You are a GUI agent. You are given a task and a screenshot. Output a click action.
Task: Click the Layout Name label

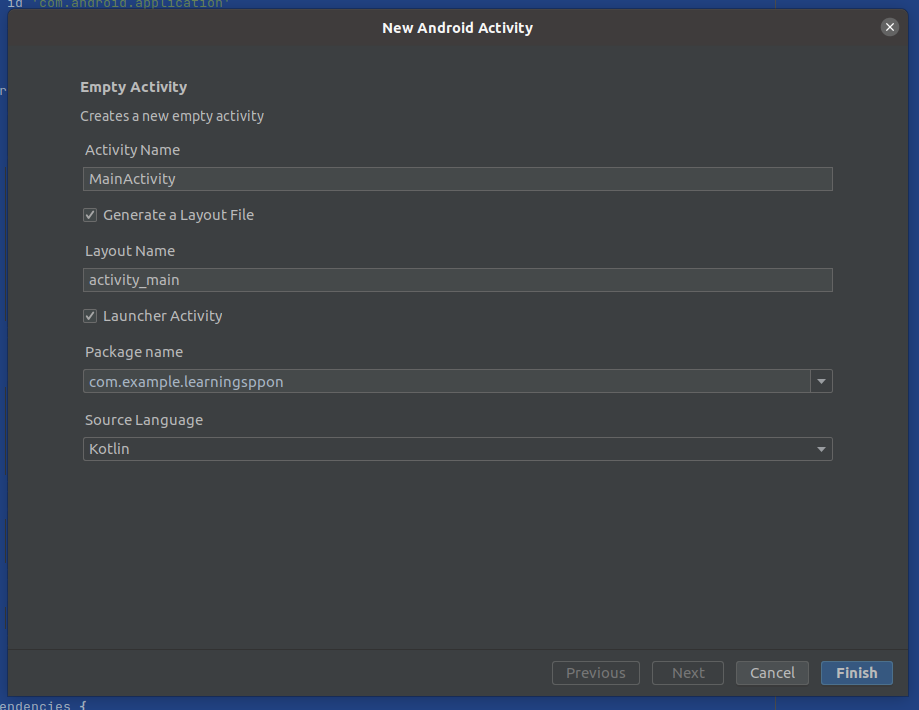pyautogui.click(x=130, y=251)
